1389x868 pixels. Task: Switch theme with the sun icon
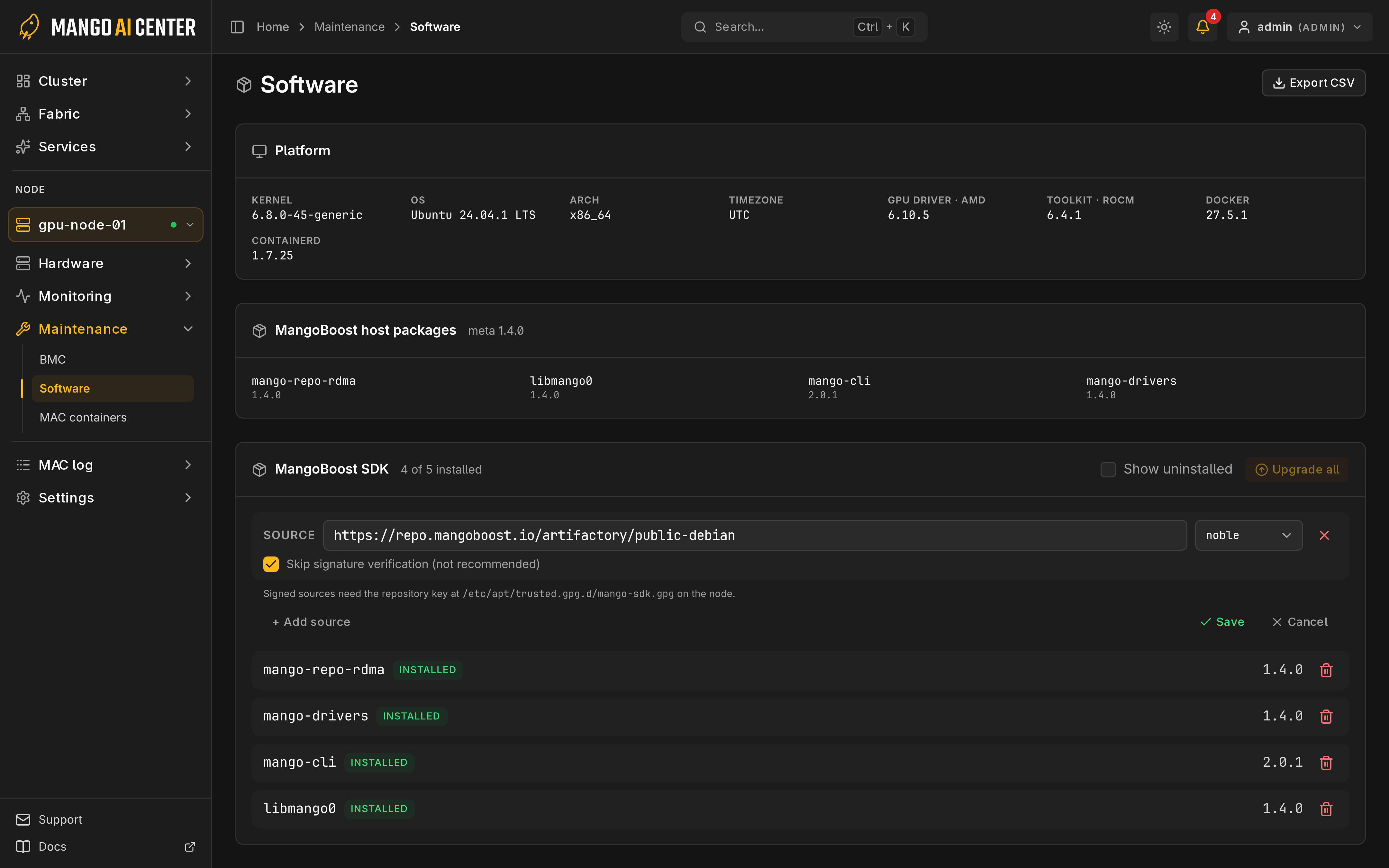[x=1163, y=27]
